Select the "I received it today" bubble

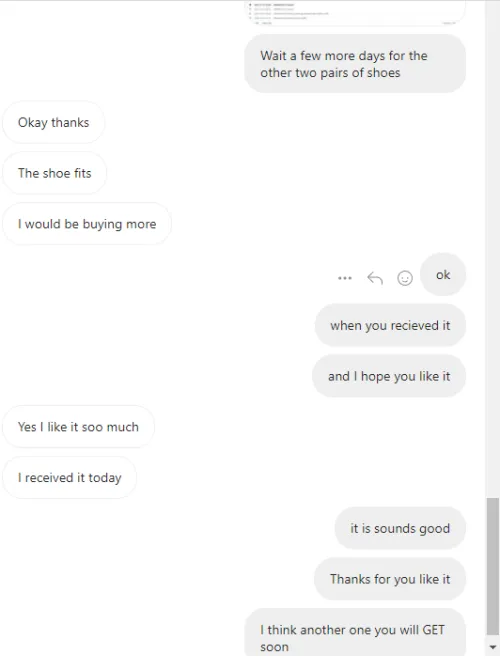(69, 478)
